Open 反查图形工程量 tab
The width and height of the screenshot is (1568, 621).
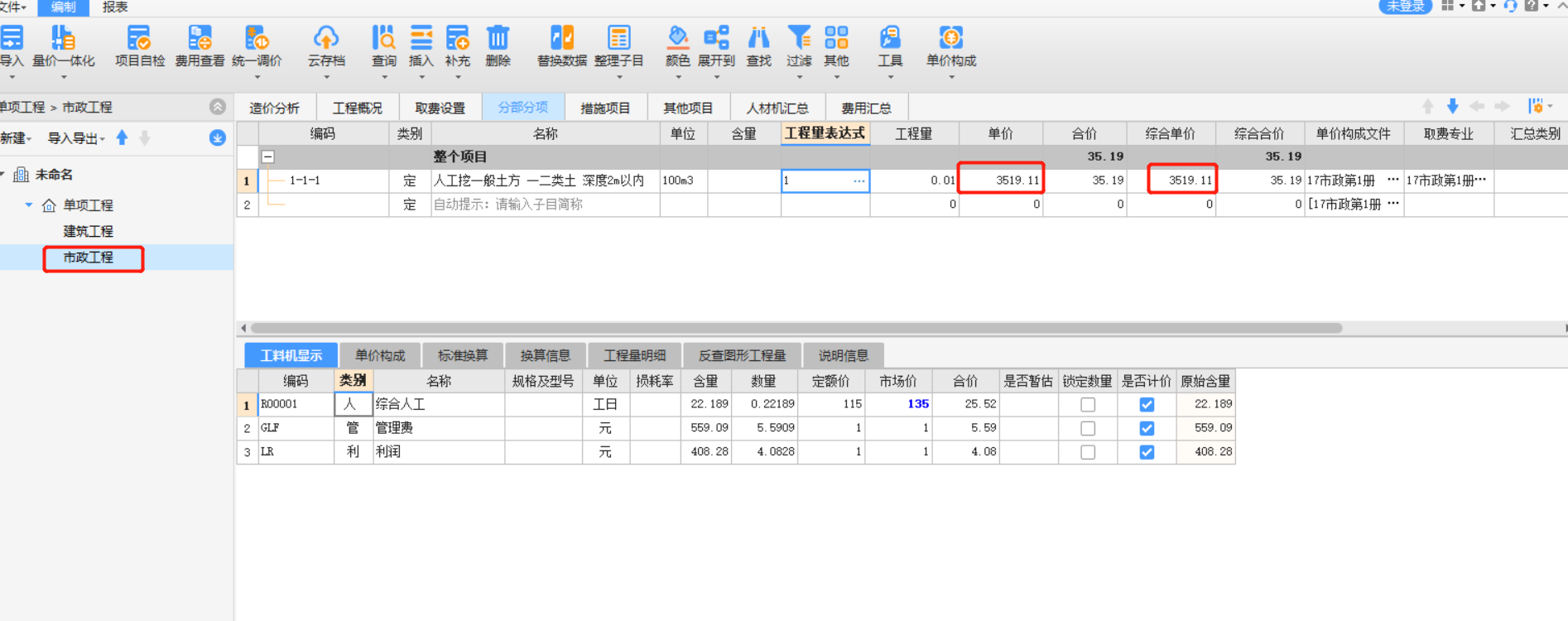coord(742,355)
